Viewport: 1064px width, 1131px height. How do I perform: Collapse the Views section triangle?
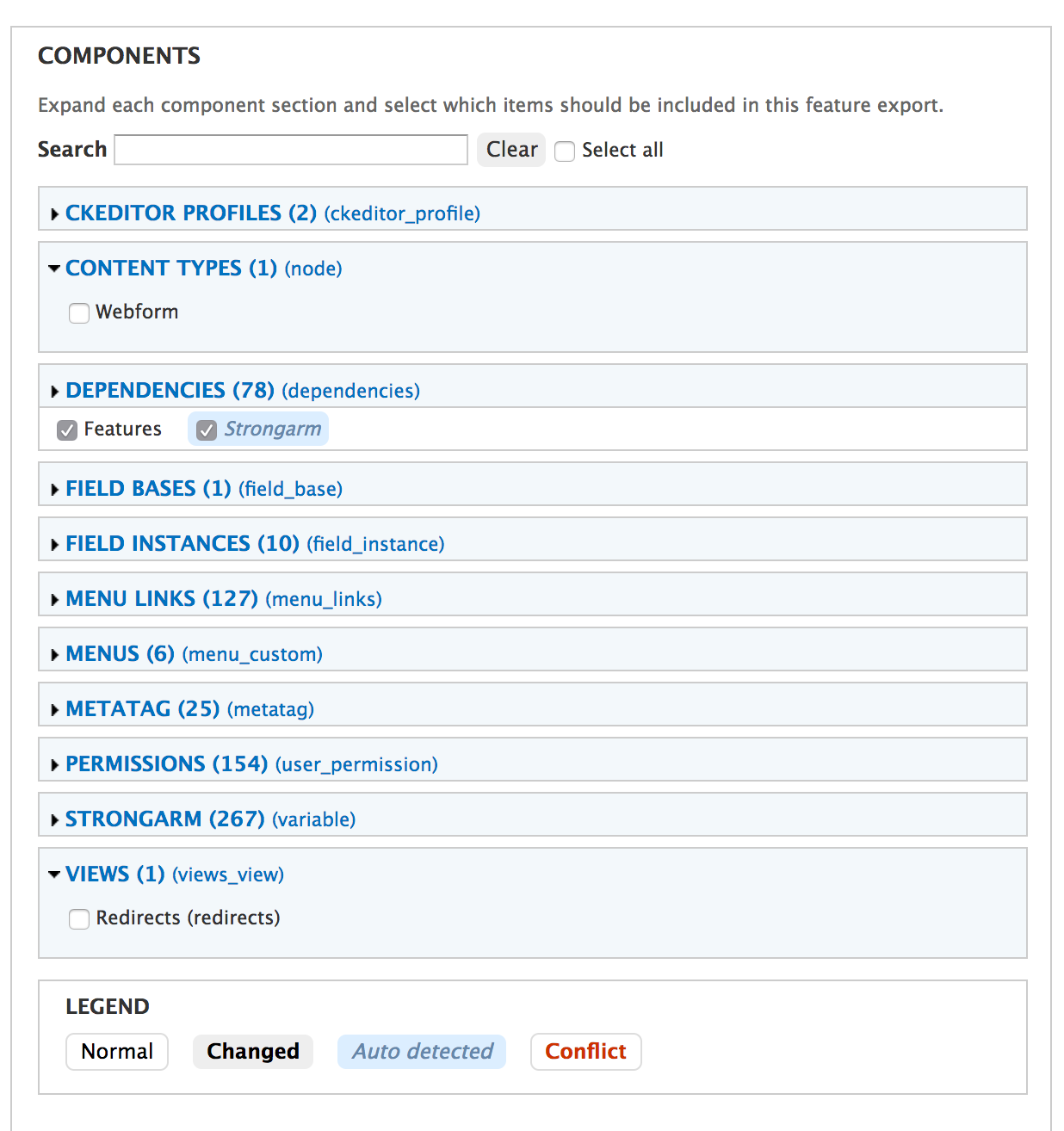click(55, 875)
